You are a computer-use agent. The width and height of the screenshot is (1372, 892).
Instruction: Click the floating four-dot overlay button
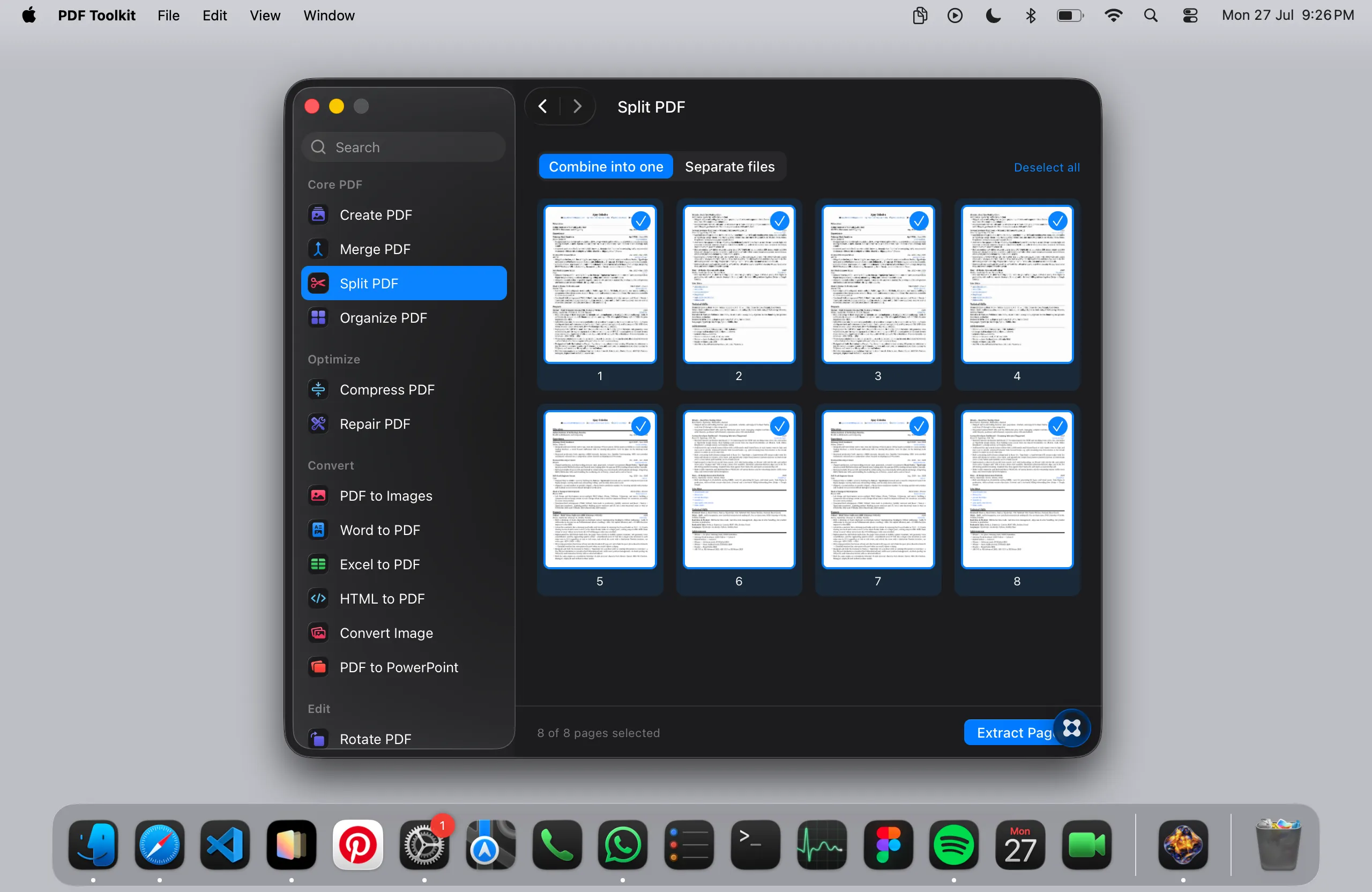1072,727
